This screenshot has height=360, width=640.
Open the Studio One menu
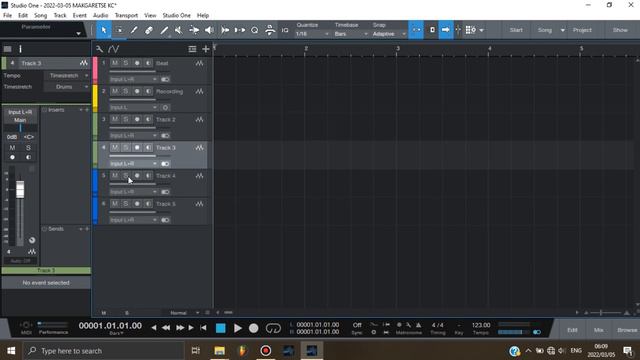click(177, 16)
